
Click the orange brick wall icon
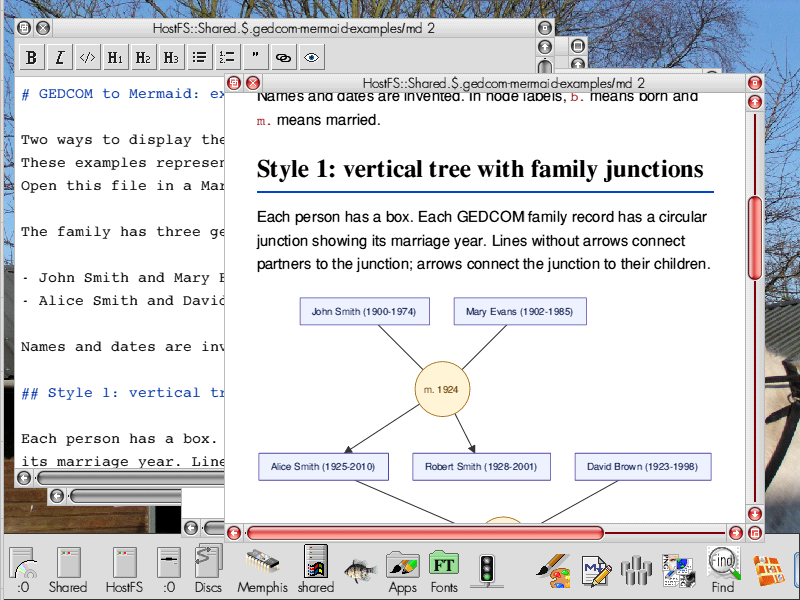coord(768,571)
